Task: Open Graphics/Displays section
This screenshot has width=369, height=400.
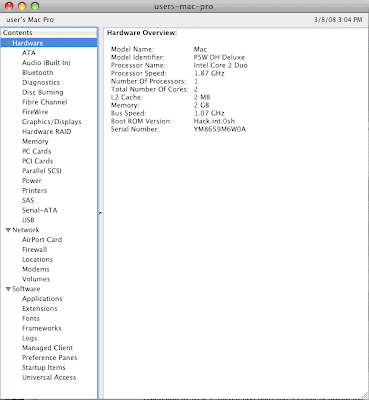Action: pyautogui.click(x=51, y=122)
